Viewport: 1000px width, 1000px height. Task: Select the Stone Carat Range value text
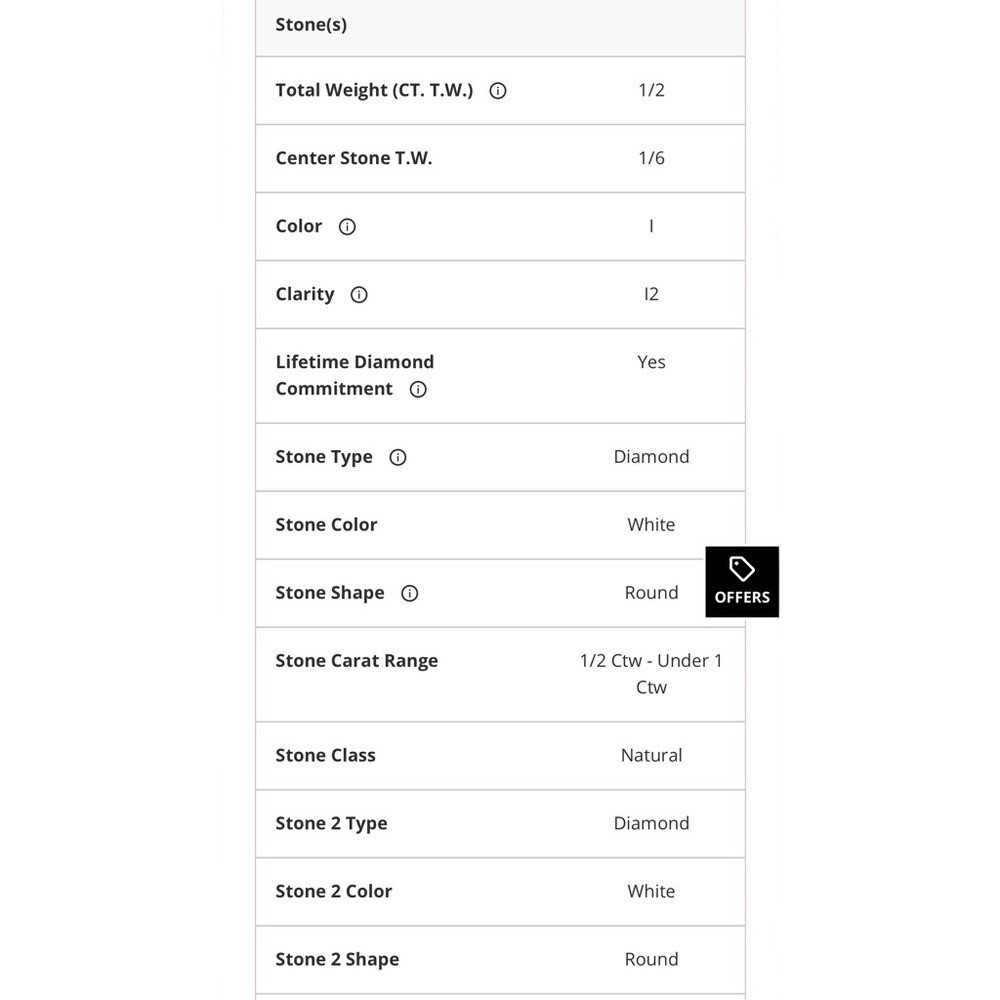pos(651,673)
